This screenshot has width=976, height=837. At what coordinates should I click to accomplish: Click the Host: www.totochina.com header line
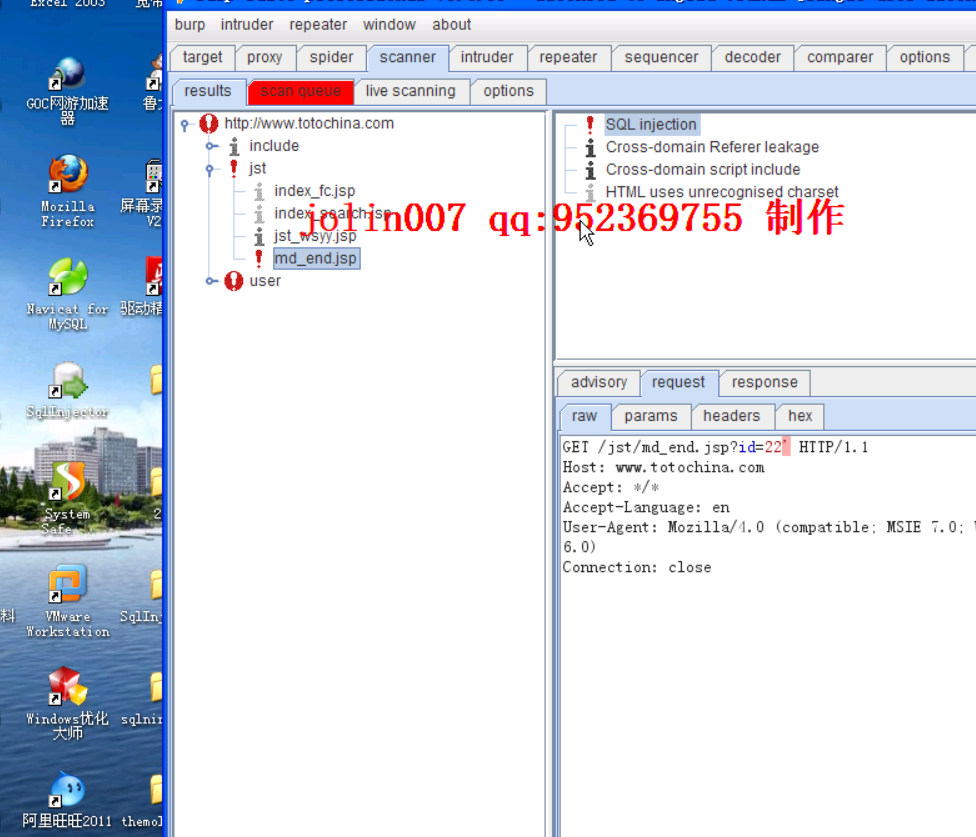point(664,467)
